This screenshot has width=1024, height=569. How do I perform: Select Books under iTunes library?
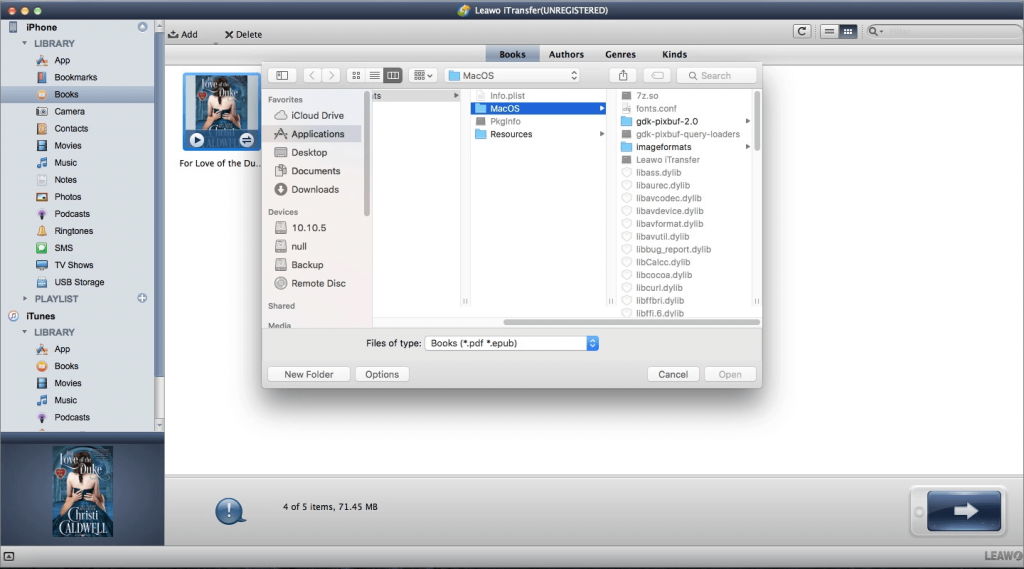click(x=65, y=366)
